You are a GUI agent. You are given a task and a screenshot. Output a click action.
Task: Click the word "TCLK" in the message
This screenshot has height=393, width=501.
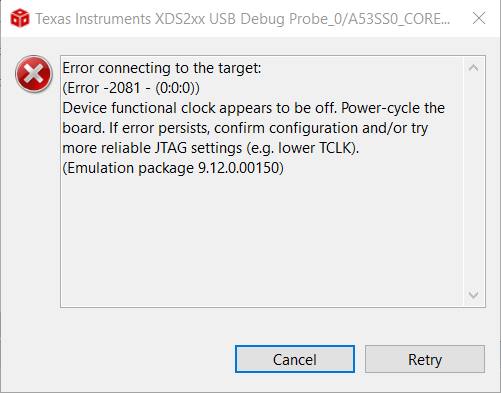[x=335, y=148]
